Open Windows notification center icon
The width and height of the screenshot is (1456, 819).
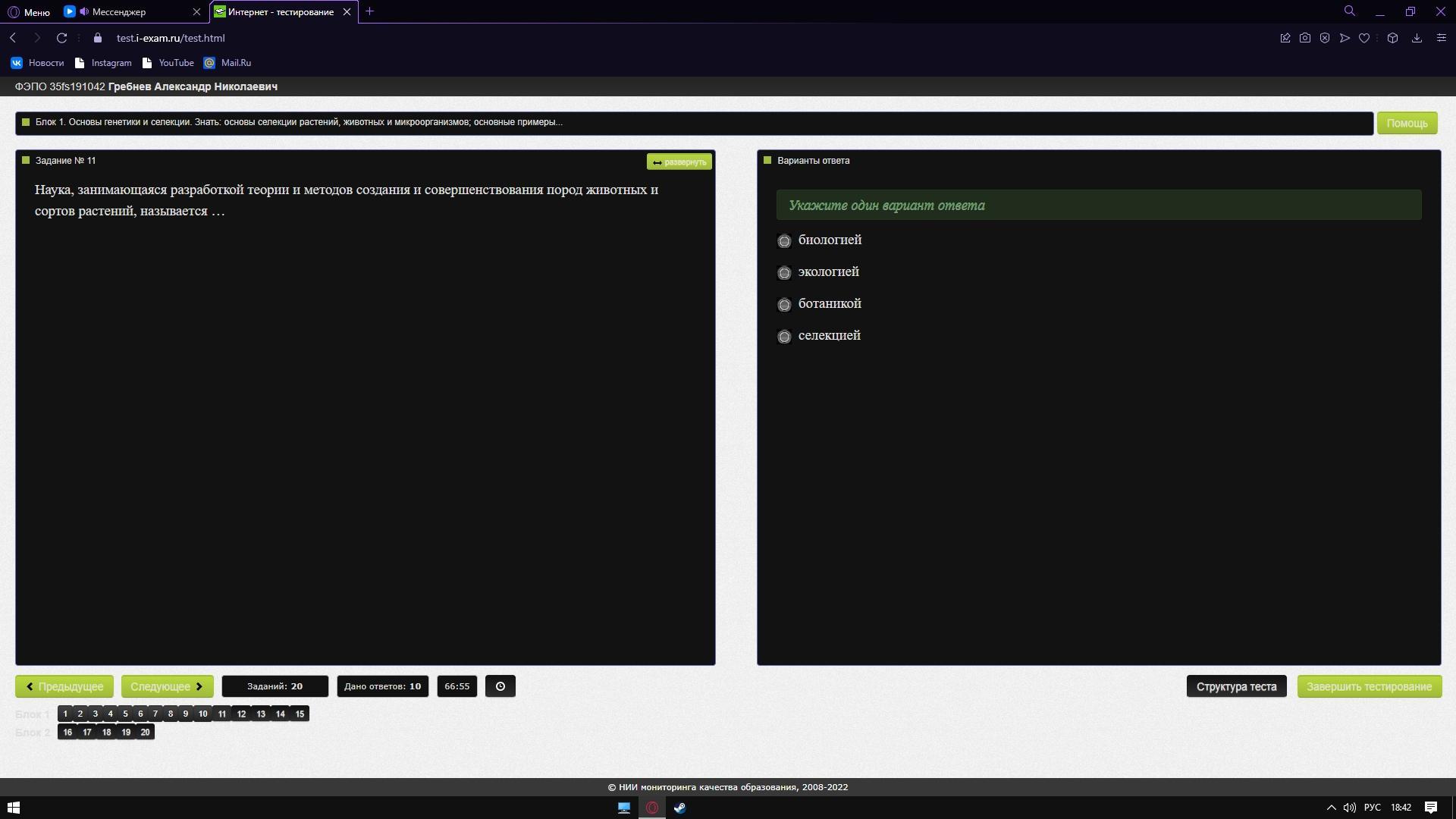point(1431,808)
